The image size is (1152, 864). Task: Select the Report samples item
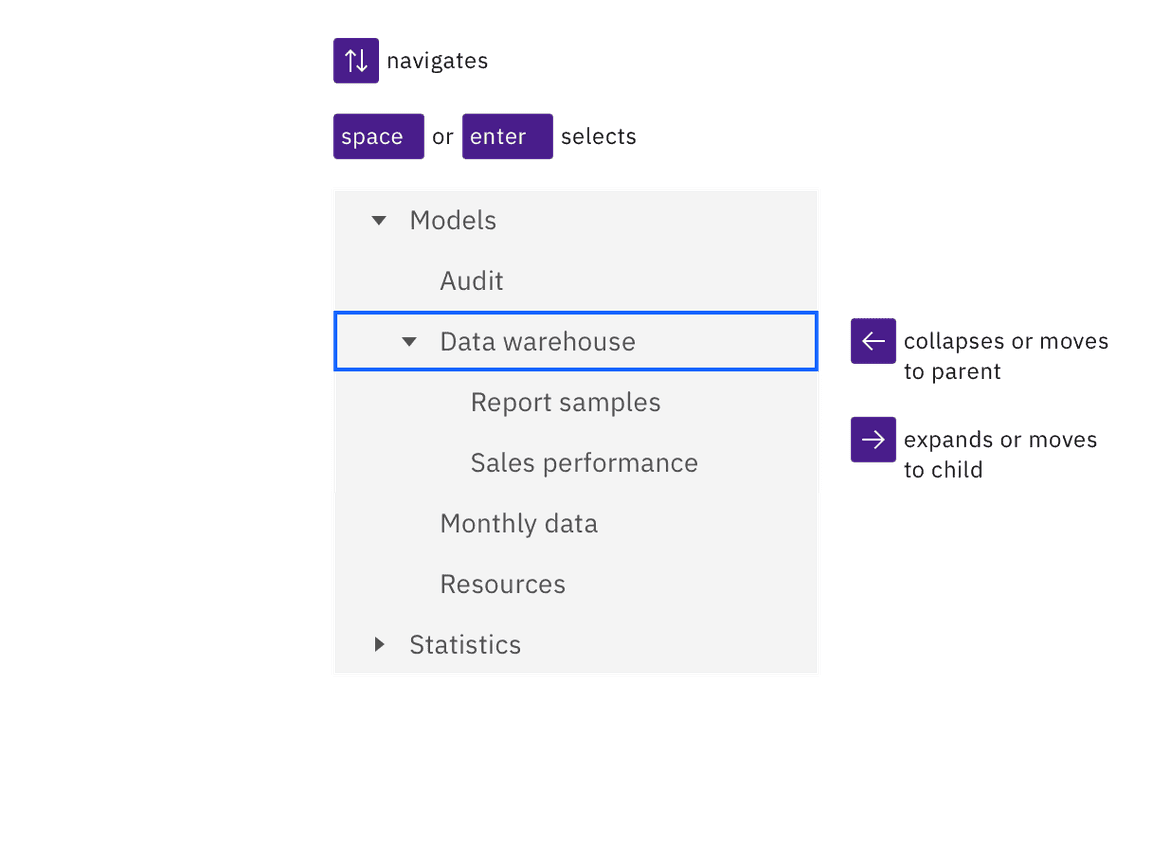point(565,402)
